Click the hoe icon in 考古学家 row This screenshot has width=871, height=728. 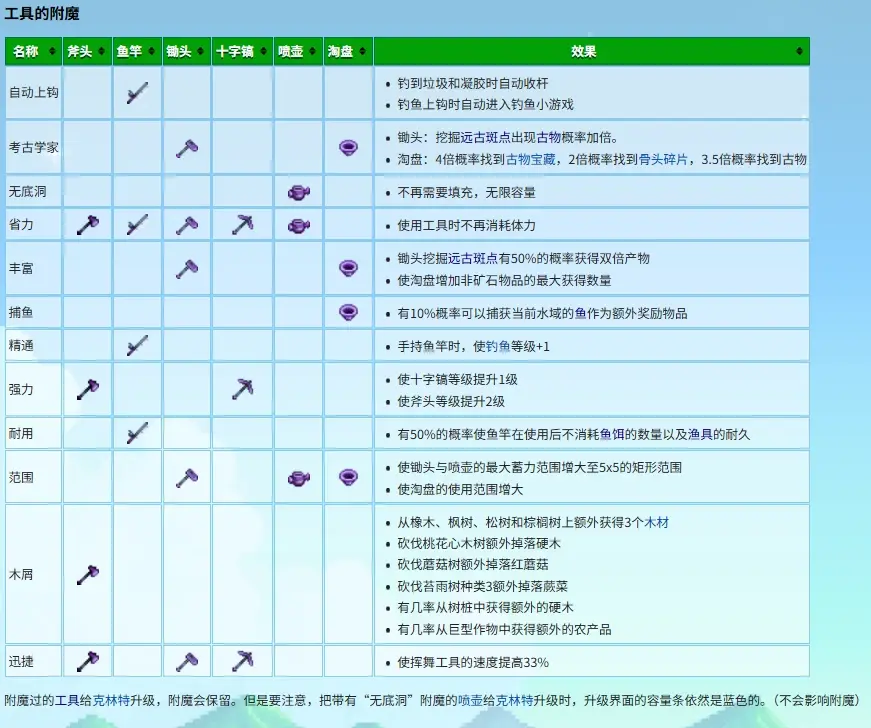pyautogui.click(x=187, y=147)
